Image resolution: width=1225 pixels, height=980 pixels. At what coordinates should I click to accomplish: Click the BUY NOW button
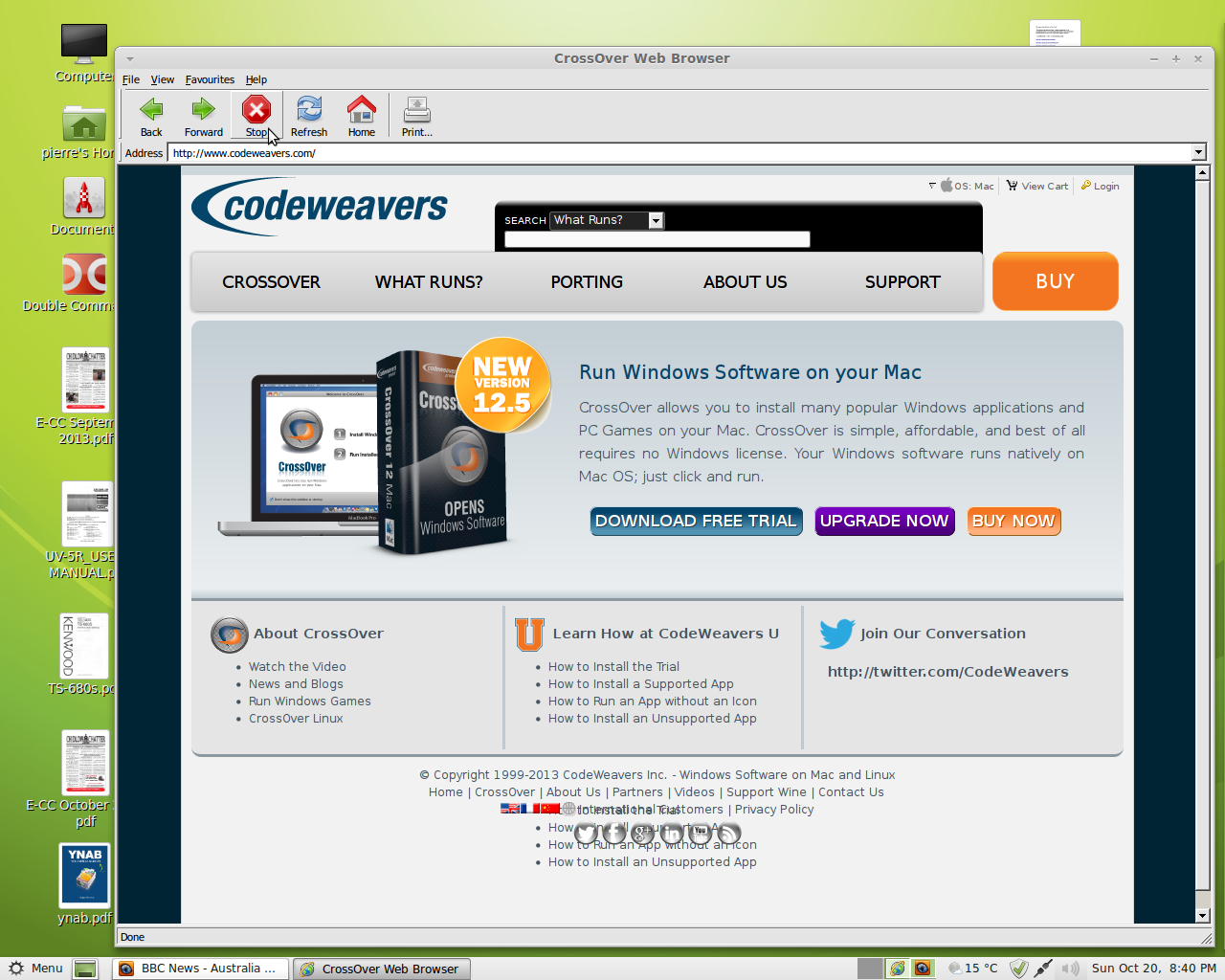pyautogui.click(x=1013, y=521)
